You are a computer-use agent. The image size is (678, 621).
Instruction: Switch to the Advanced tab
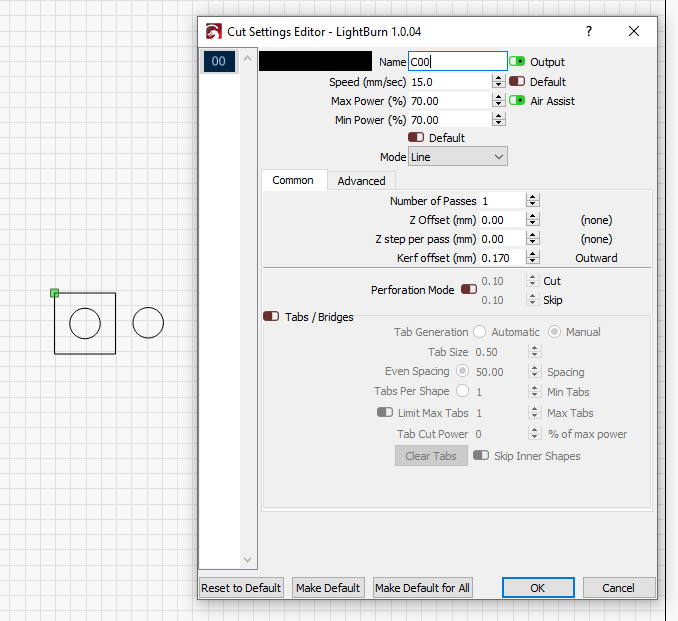point(361,181)
